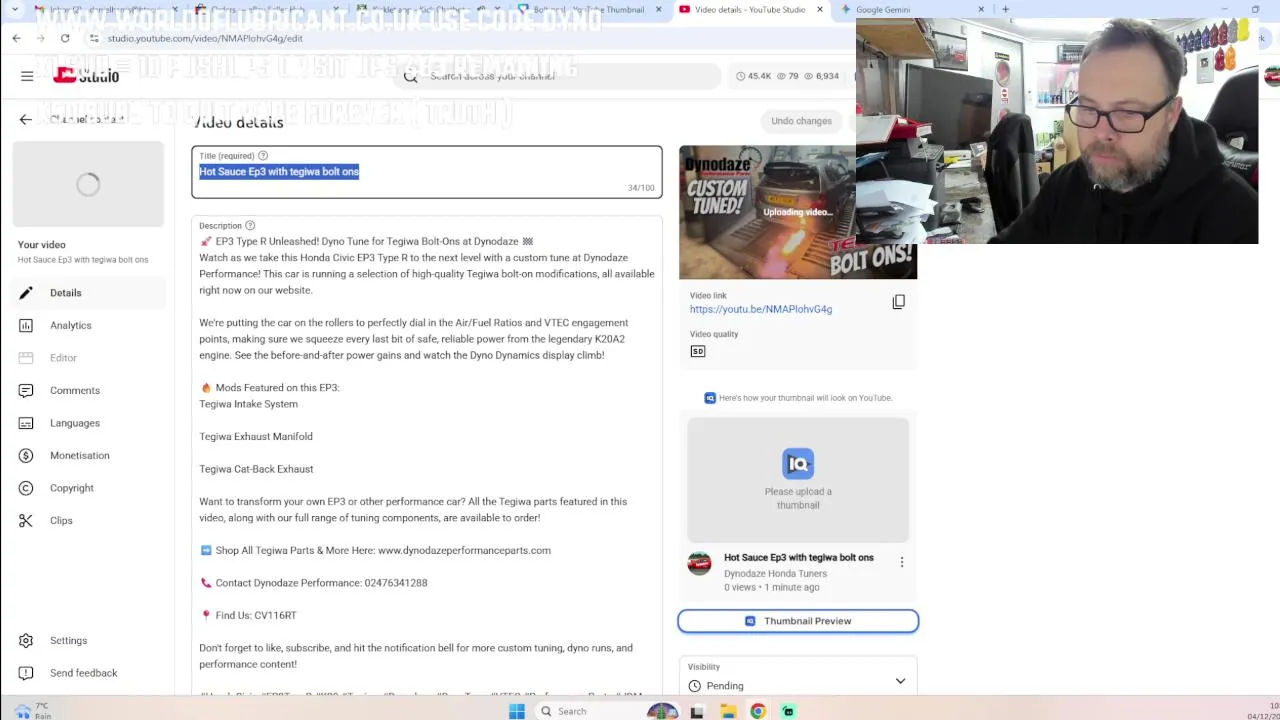Open the Copyright section
The image size is (1280, 720).
[89, 488]
